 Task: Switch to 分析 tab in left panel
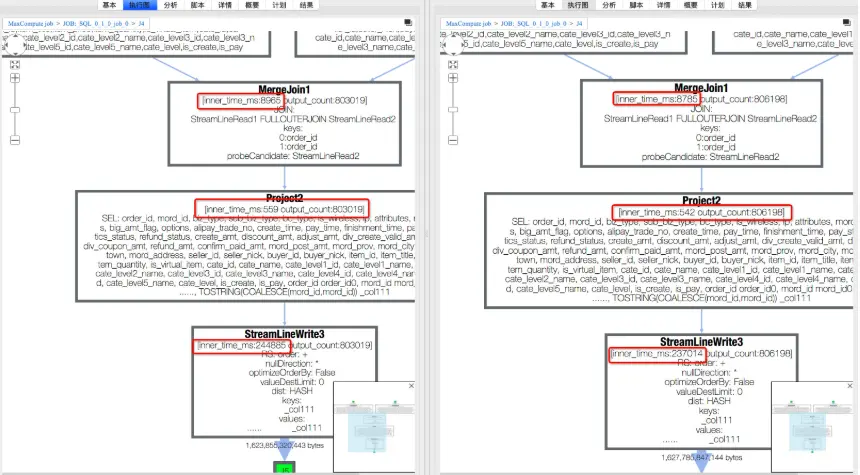click(x=171, y=5)
